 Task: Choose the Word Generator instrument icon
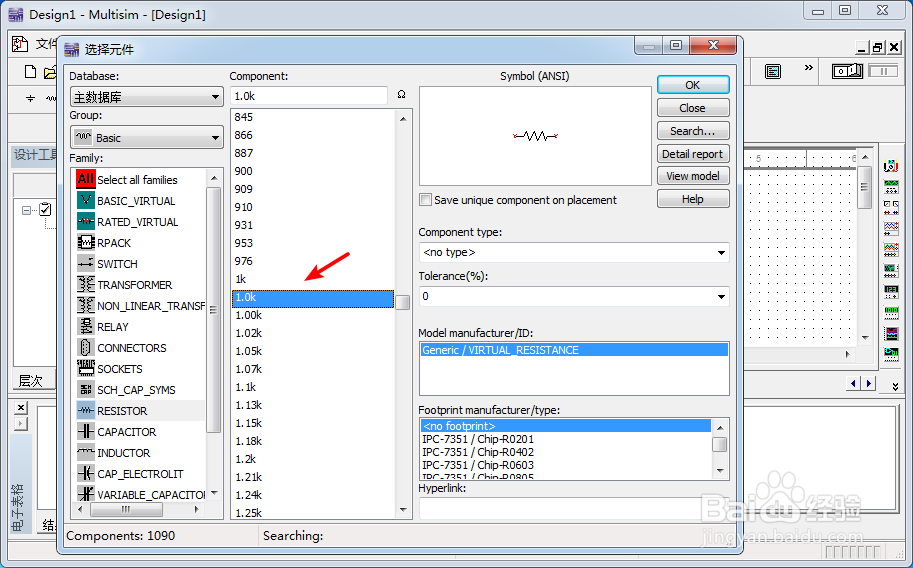pyautogui.click(x=891, y=312)
